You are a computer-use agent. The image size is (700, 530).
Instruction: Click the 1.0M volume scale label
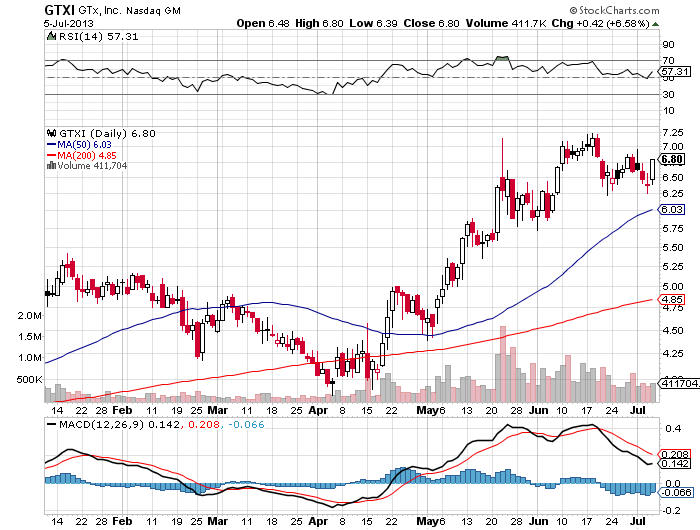30,357
